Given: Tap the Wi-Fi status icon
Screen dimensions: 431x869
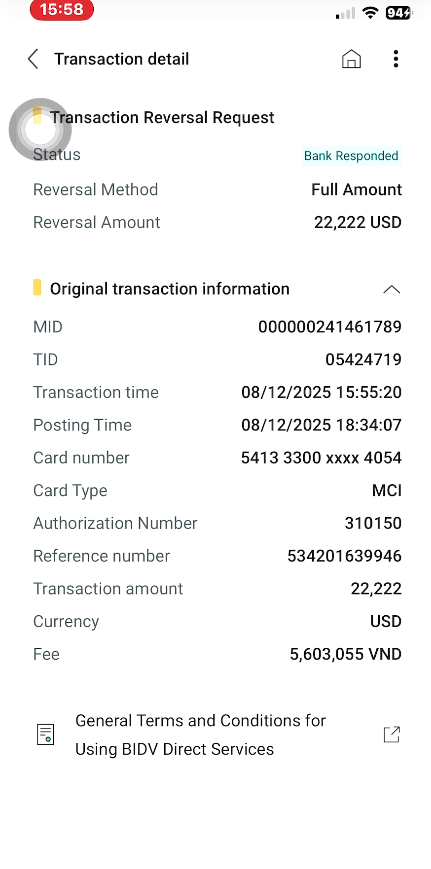Looking at the screenshot, I should pos(370,13).
